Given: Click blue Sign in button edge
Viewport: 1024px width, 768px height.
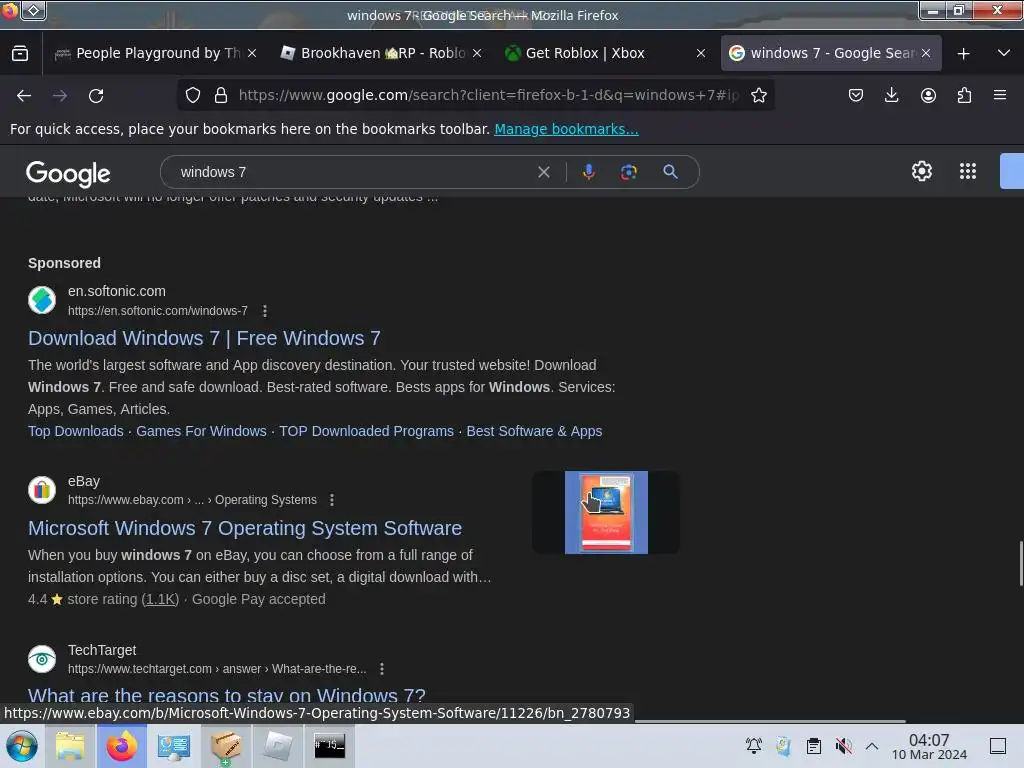Looking at the screenshot, I should (x=1012, y=171).
